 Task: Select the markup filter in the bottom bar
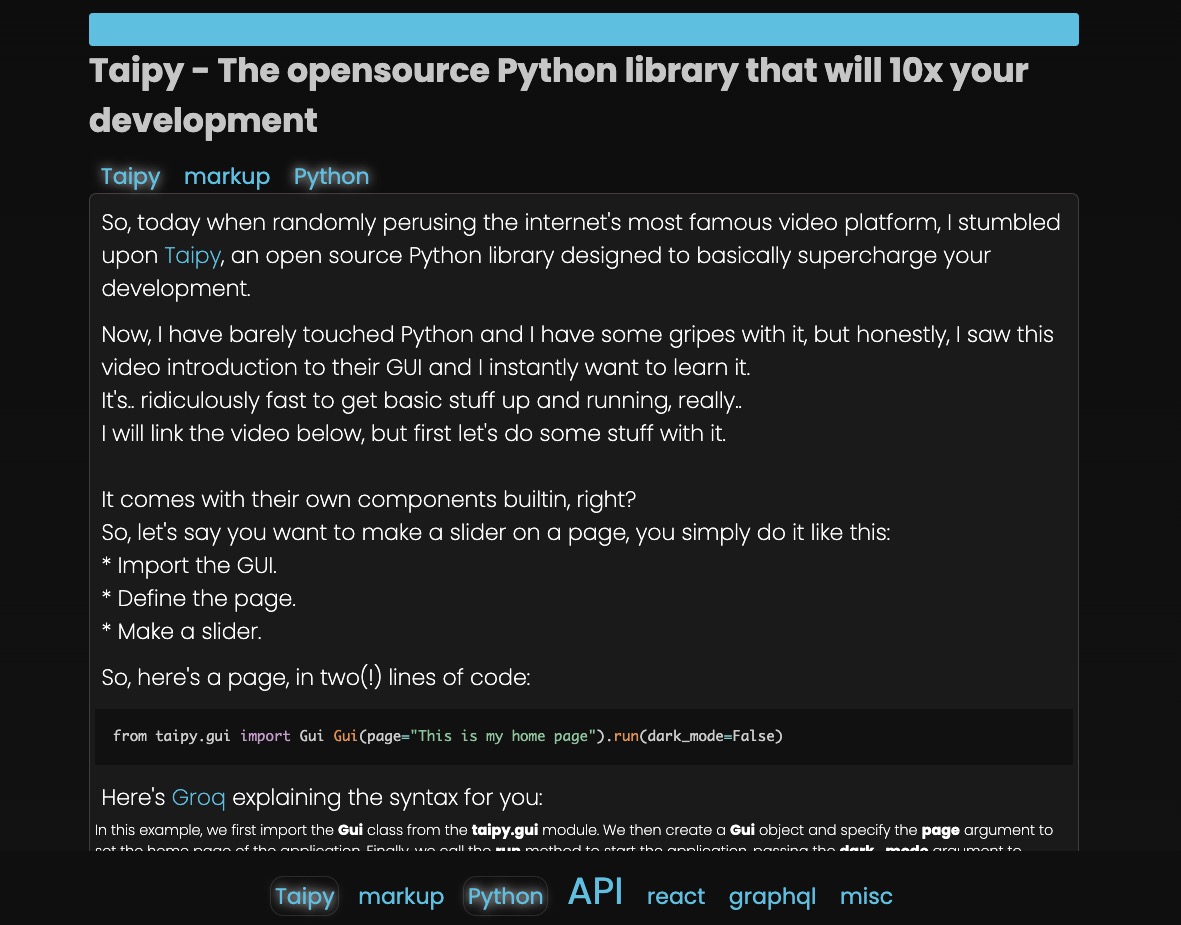[401, 896]
